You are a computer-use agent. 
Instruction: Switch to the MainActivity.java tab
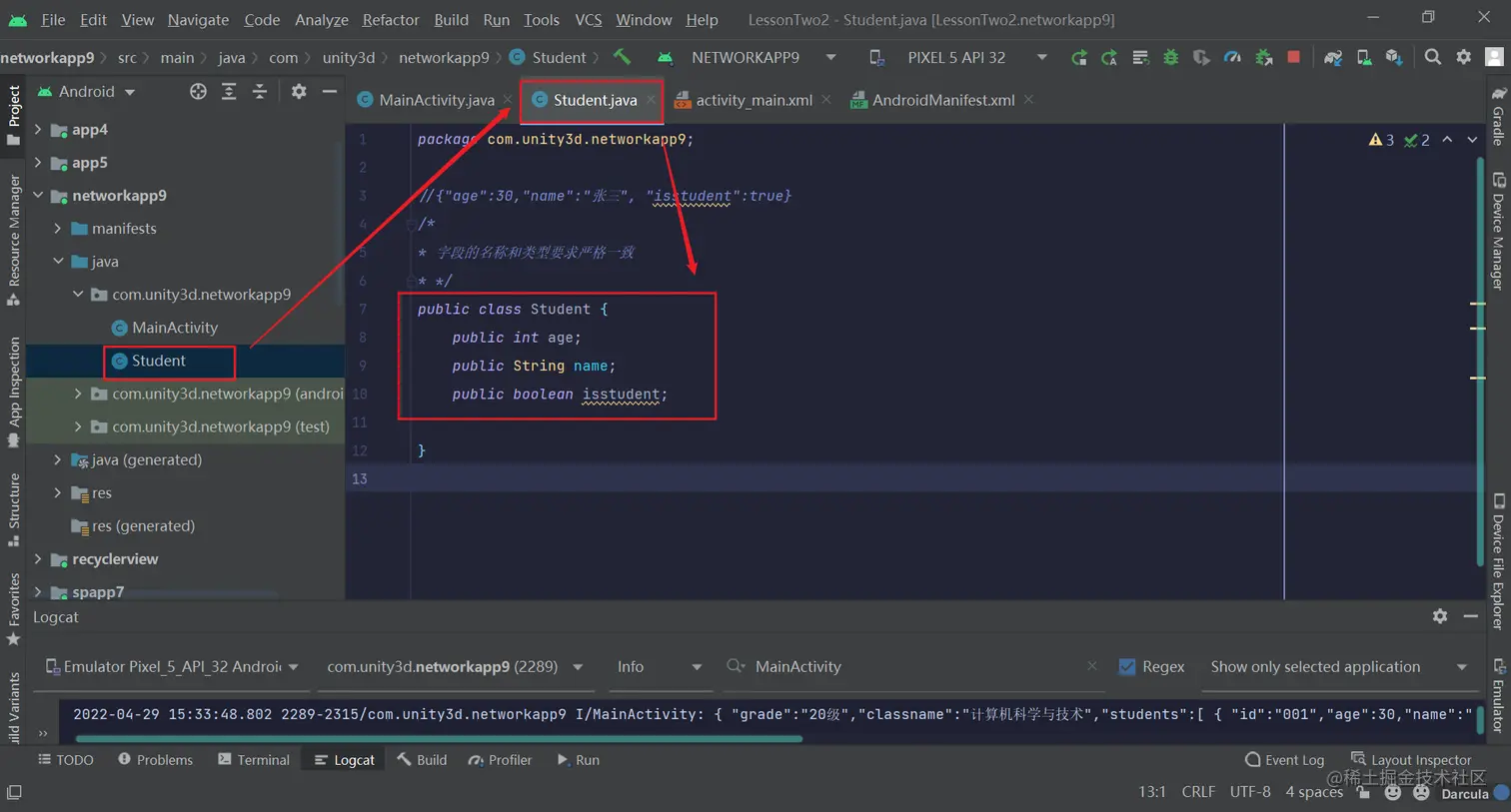click(x=436, y=99)
